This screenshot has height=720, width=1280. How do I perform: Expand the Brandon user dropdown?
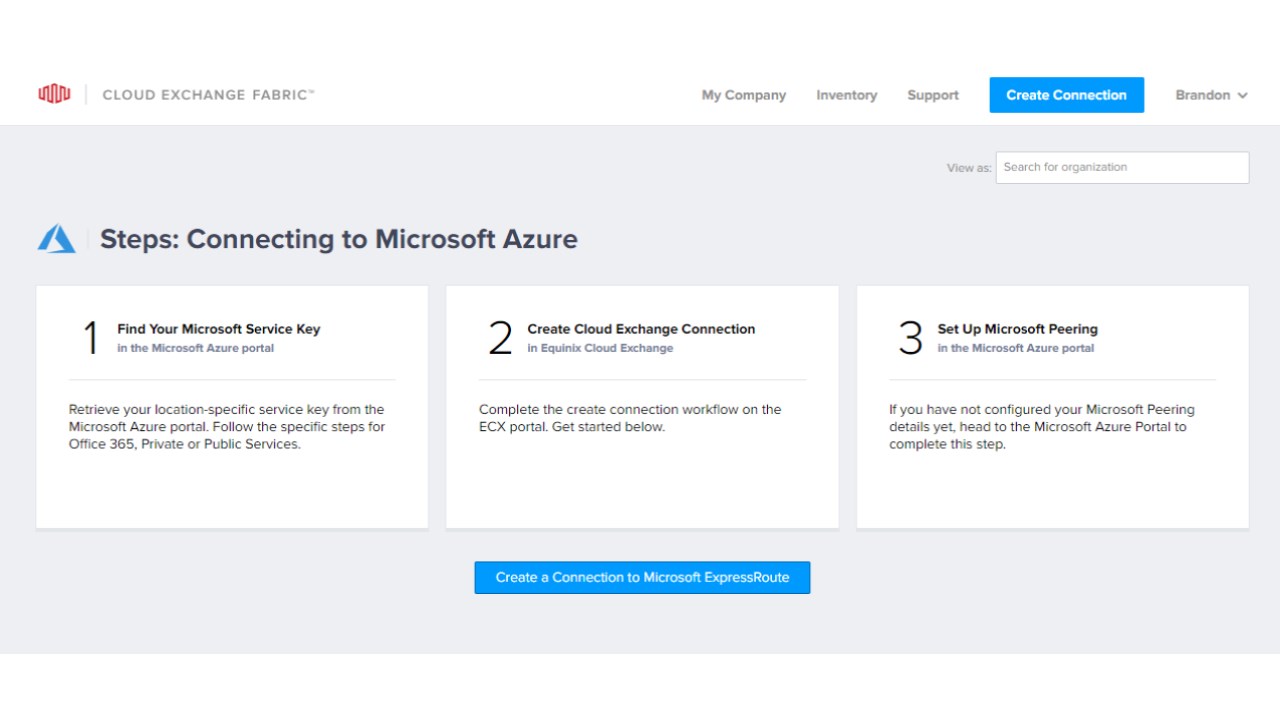(x=1203, y=95)
